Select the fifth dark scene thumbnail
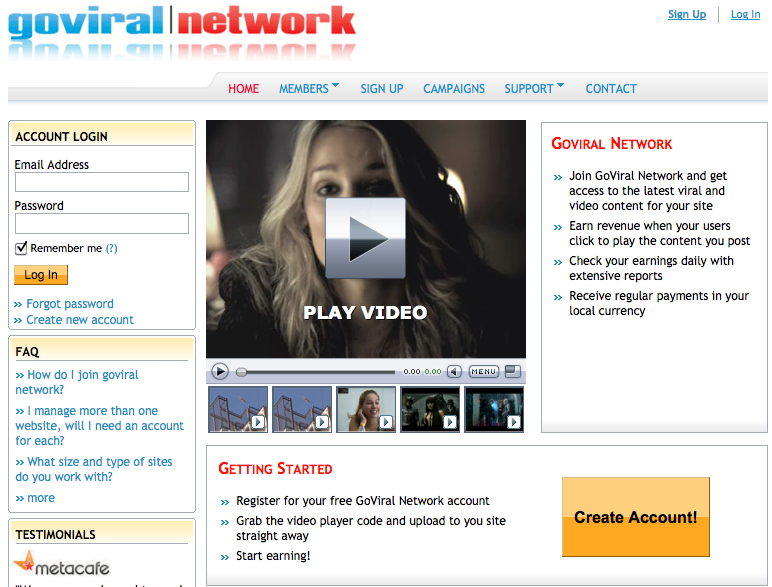The height and width of the screenshot is (587, 772). [x=494, y=409]
